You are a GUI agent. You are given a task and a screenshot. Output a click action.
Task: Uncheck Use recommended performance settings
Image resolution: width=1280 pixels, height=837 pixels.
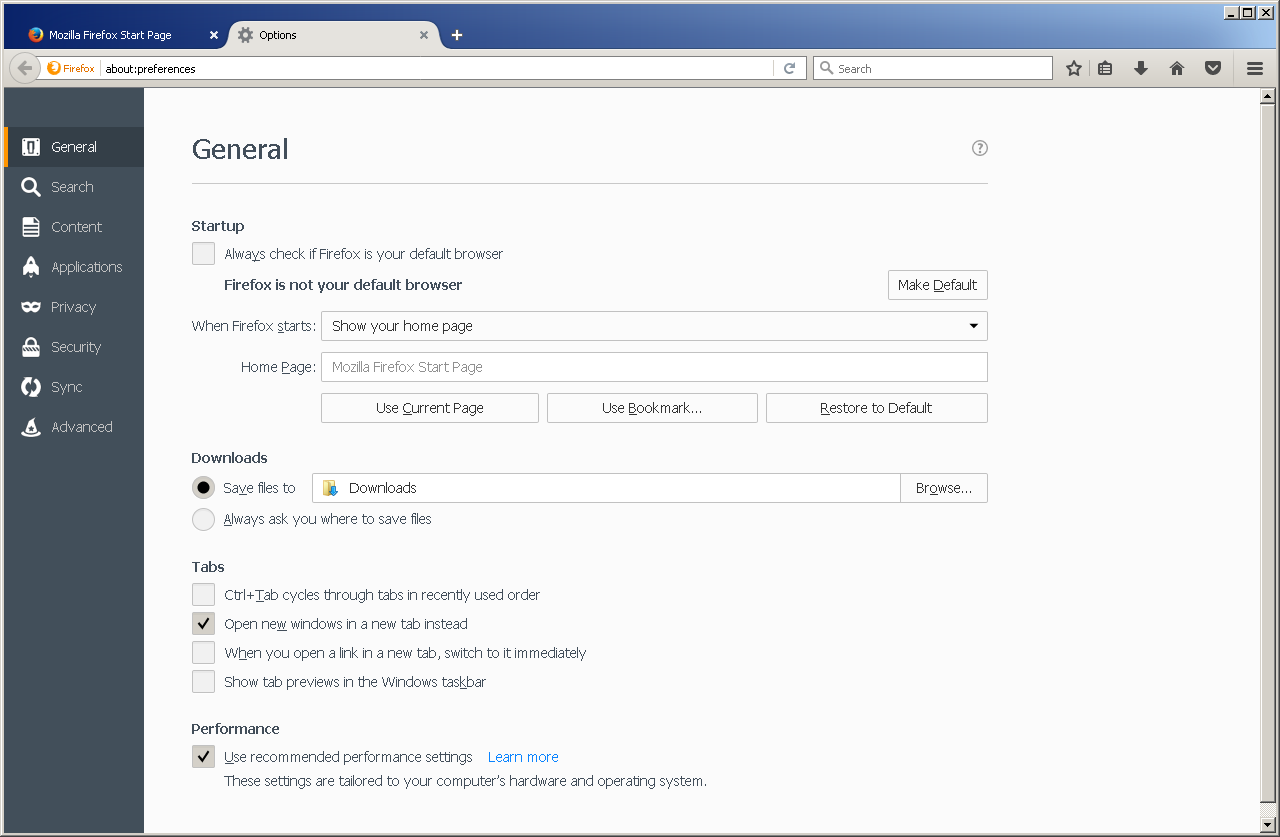(203, 757)
